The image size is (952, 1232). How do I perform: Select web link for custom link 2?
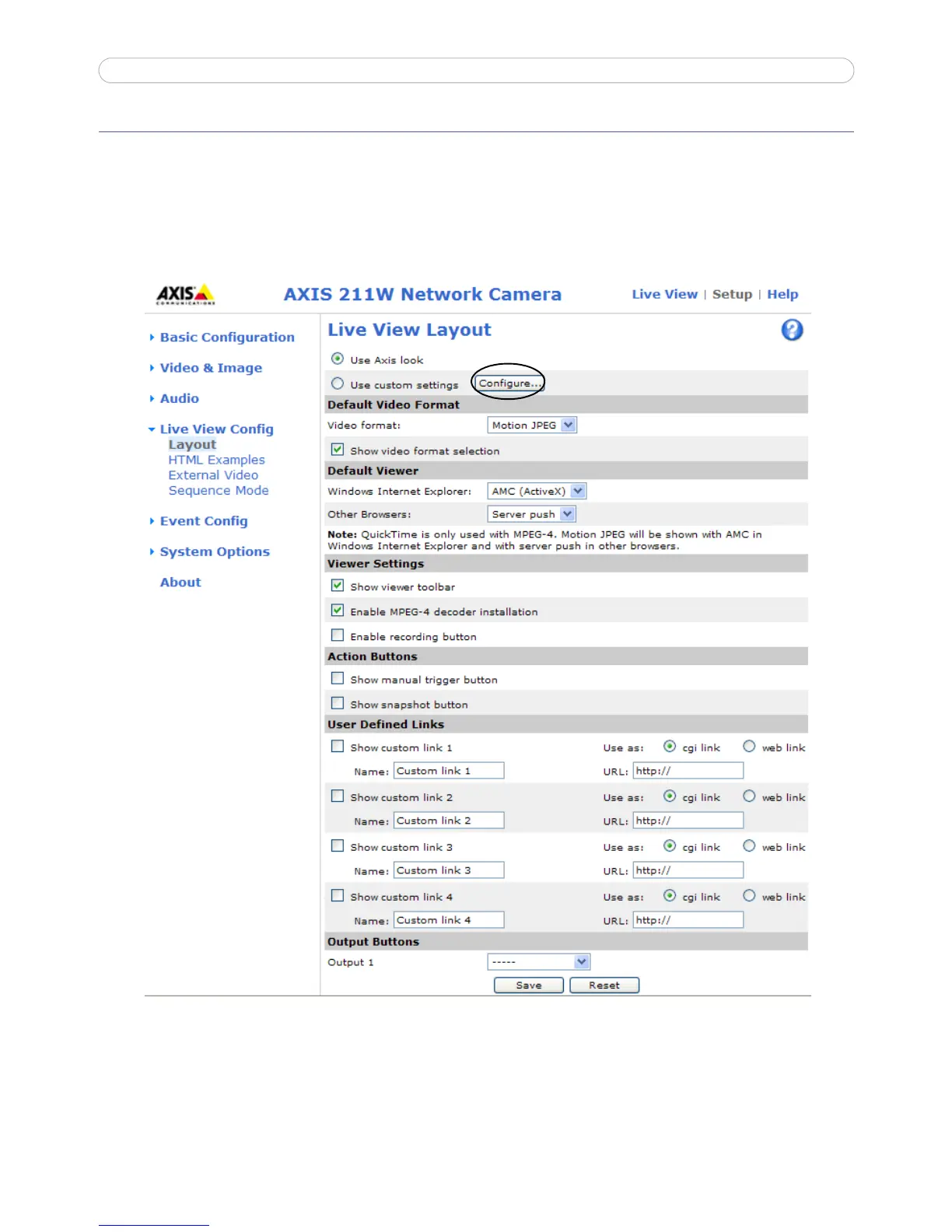[x=749, y=796]
